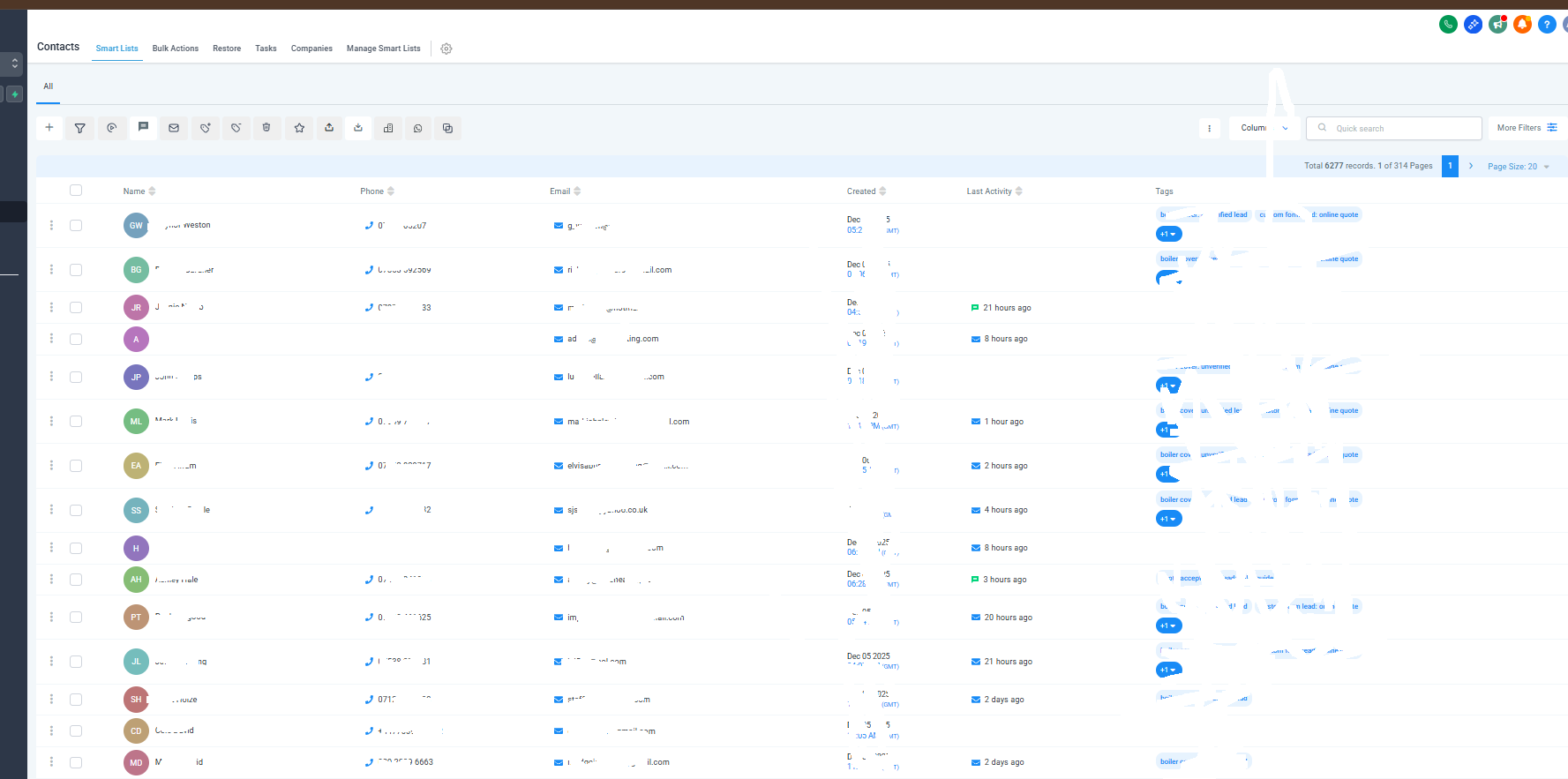Open the orange bell notifications icon

click(1522, 25)
